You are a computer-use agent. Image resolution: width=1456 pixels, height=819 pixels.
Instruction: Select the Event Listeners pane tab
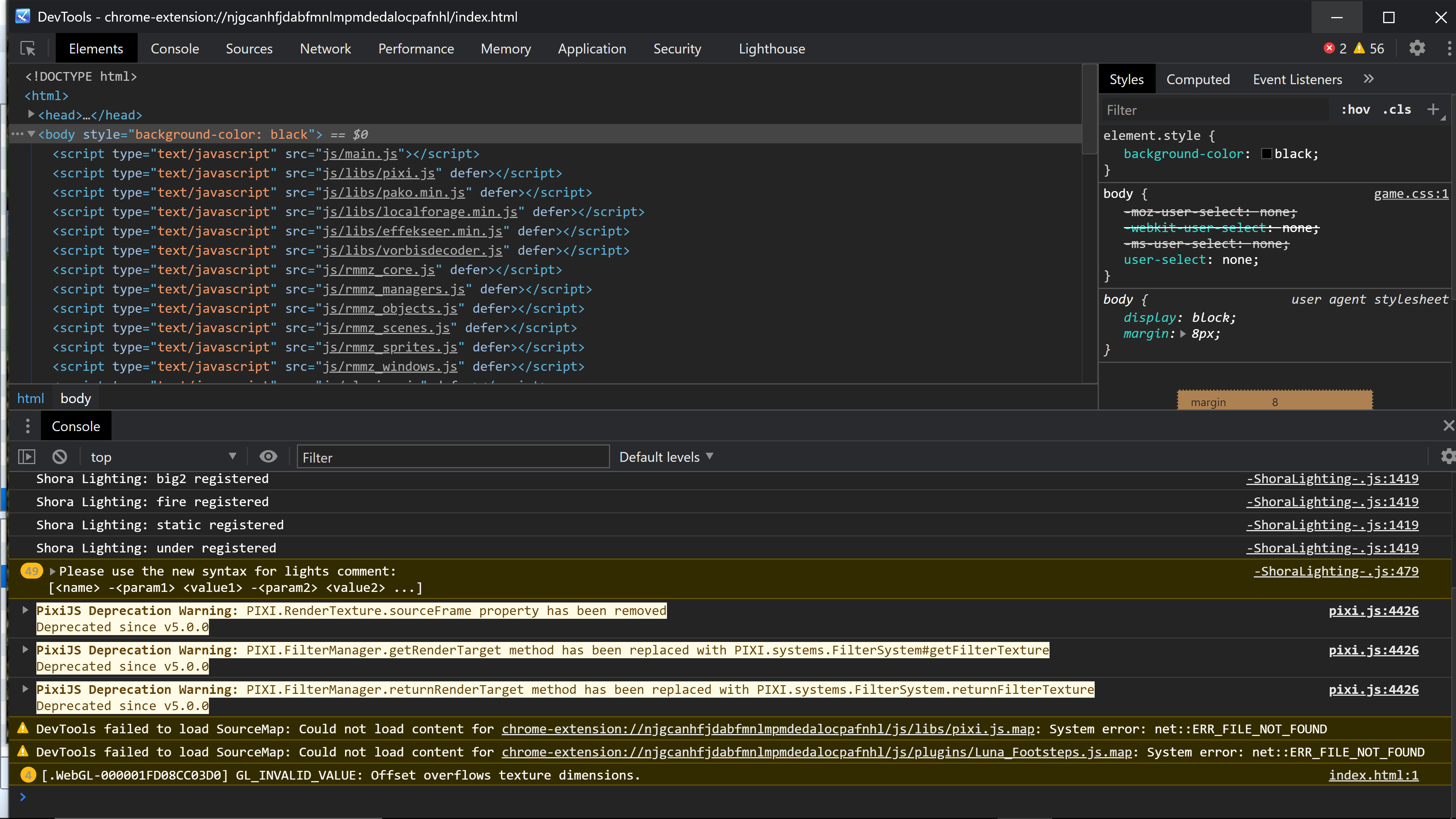click(x=1297, y=80)
